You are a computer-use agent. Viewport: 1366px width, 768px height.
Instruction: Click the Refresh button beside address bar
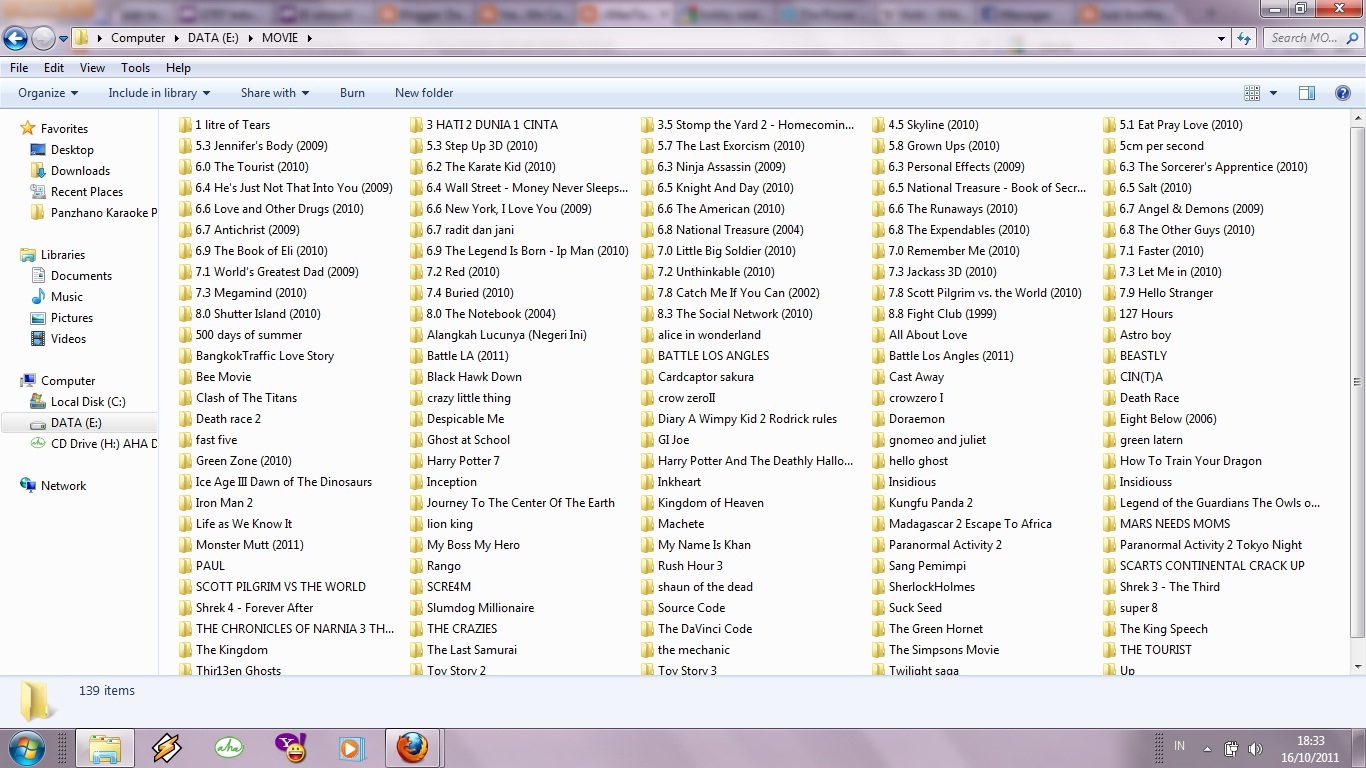click(1244, 38)
